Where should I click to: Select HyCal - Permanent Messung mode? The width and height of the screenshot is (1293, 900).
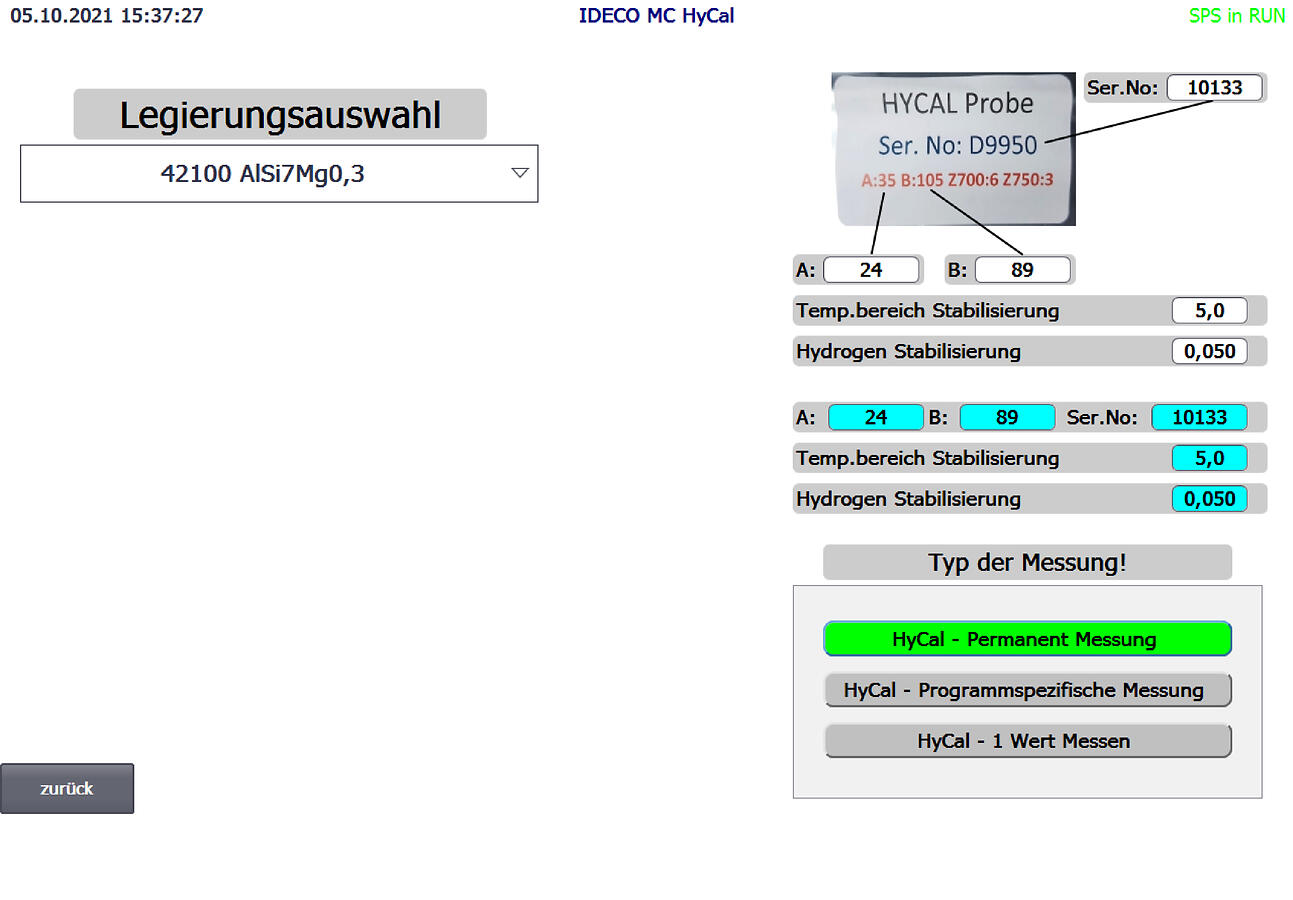1027,639
